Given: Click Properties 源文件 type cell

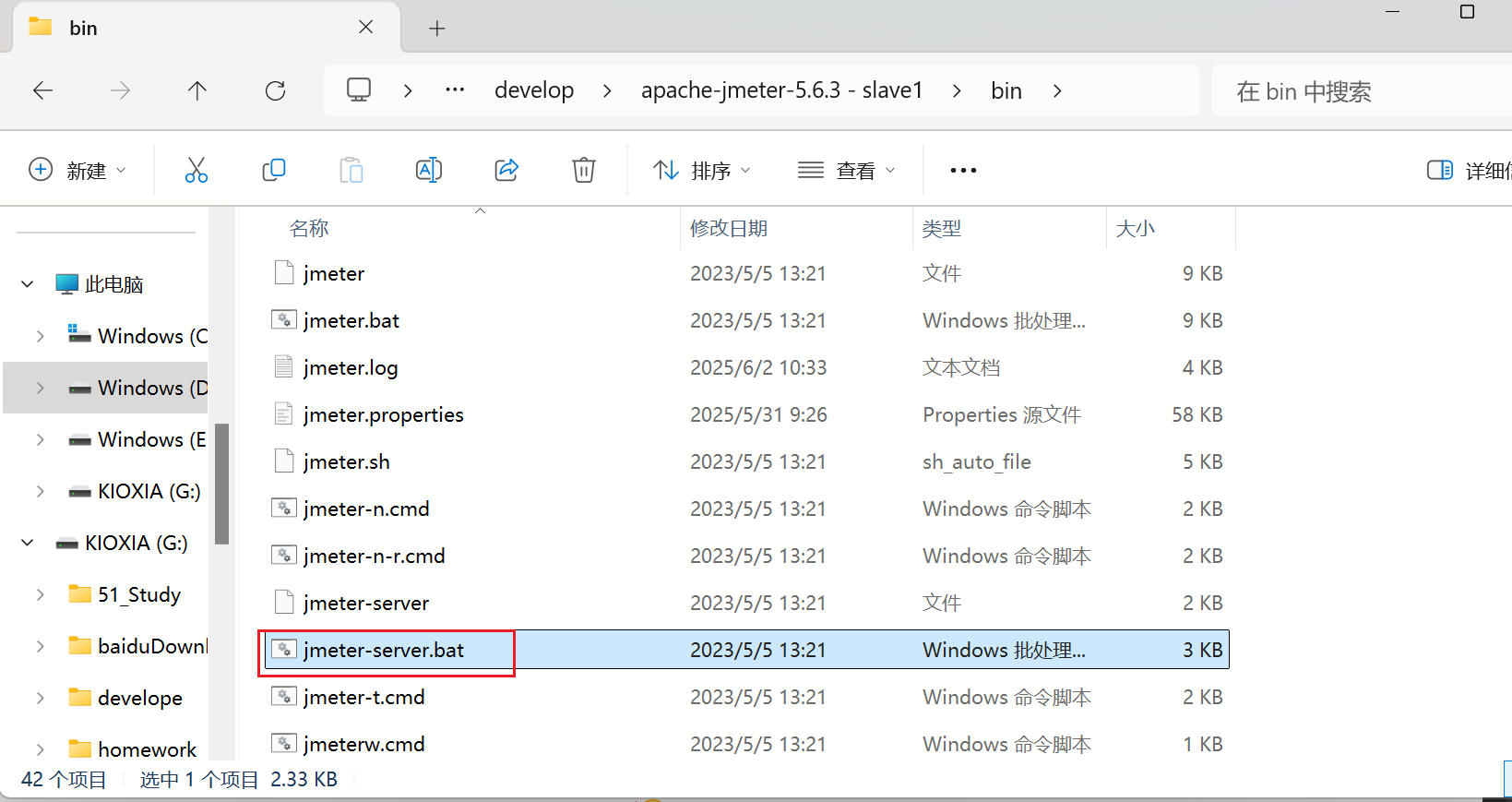Looking at the screenshot, I should point(1002,414).
